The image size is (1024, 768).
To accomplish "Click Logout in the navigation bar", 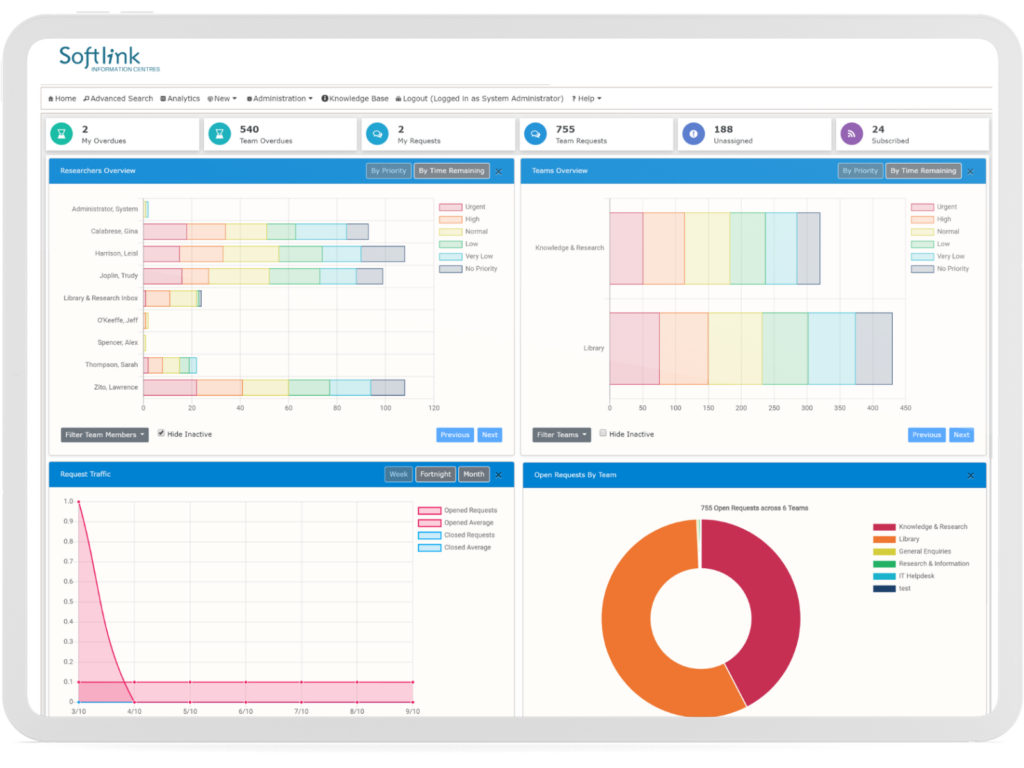I will 479,99.
